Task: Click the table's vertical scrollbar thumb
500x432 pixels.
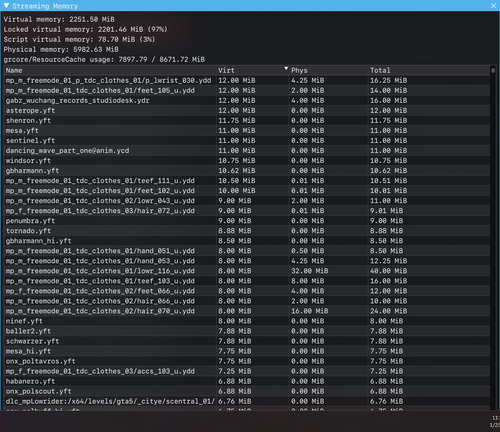Action: coord(493,70)
